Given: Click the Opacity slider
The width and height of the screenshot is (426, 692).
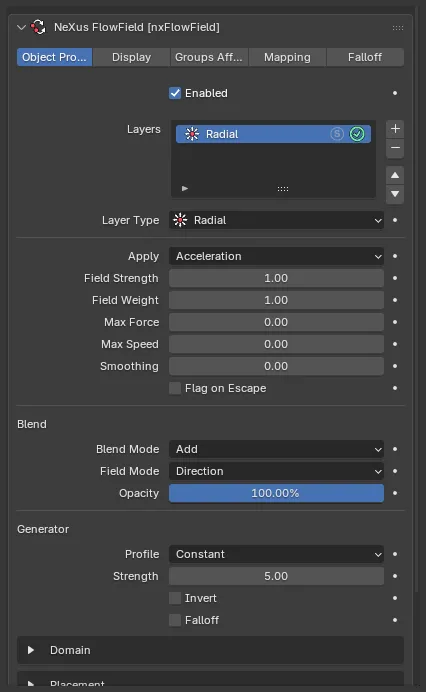Looking at the screenshot, I should [276, 493].
